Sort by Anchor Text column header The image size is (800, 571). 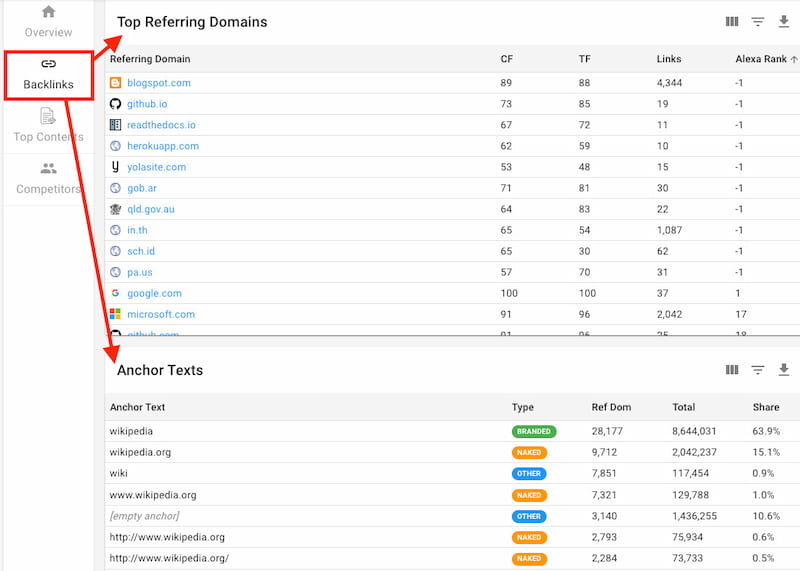coord(137,407)
